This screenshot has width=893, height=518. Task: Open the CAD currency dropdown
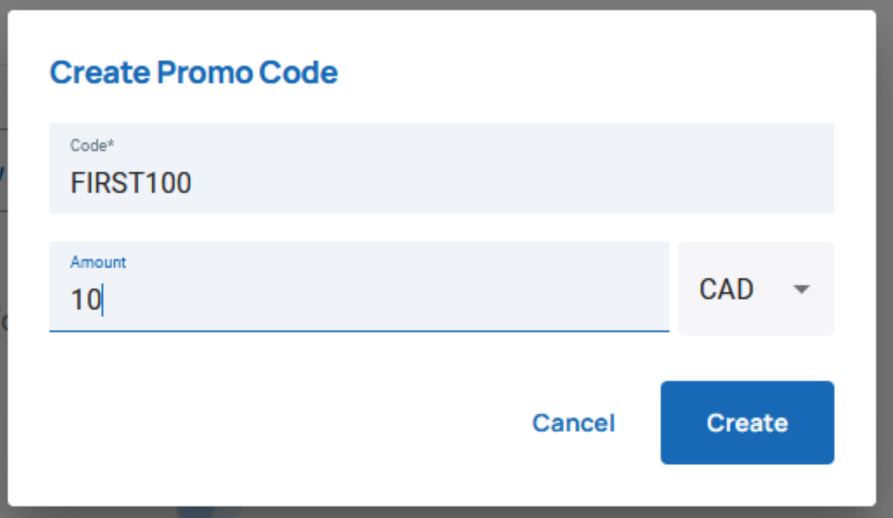point(756,289)
